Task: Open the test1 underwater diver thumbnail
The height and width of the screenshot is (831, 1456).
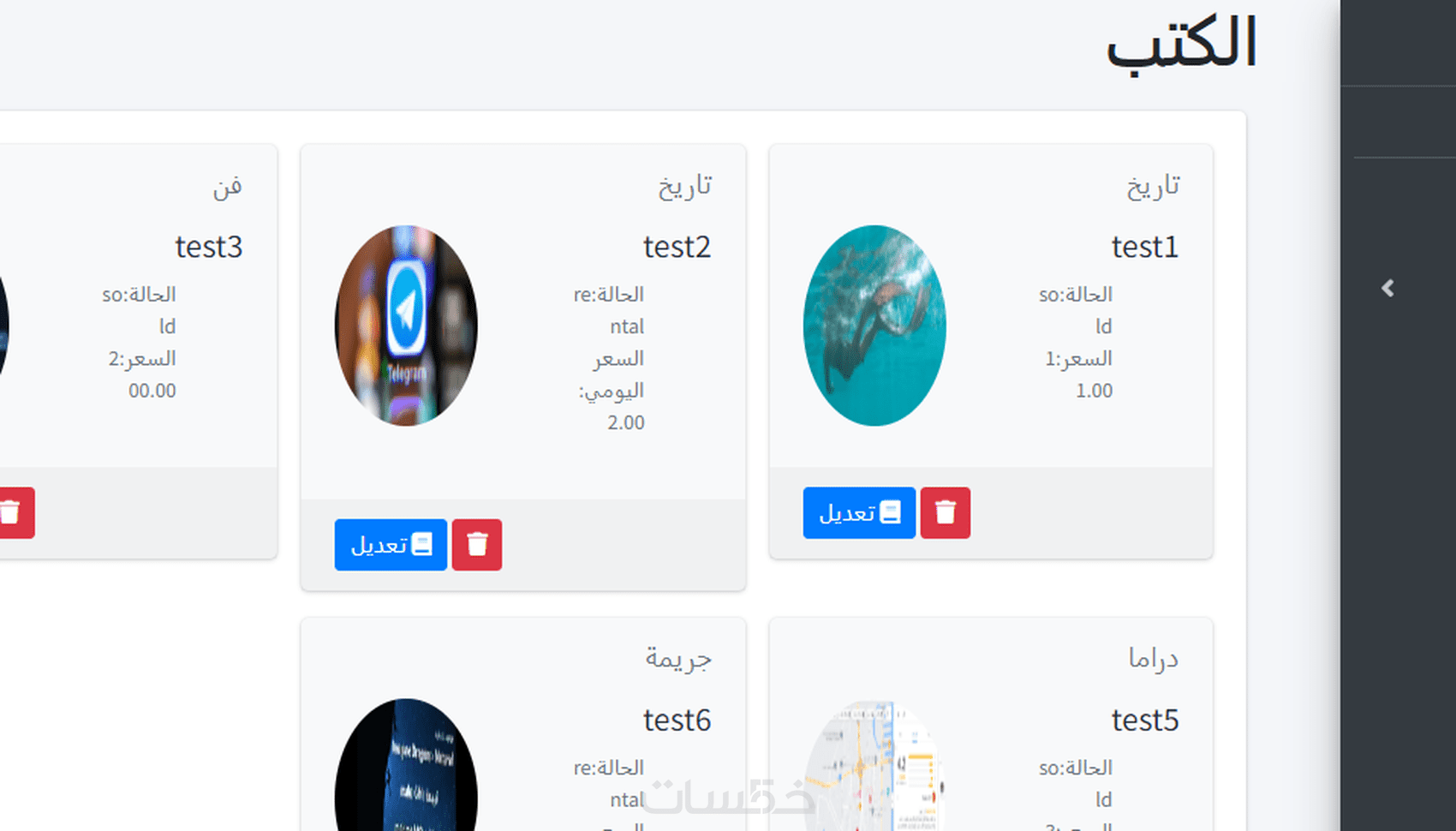Action: [874, 326]
